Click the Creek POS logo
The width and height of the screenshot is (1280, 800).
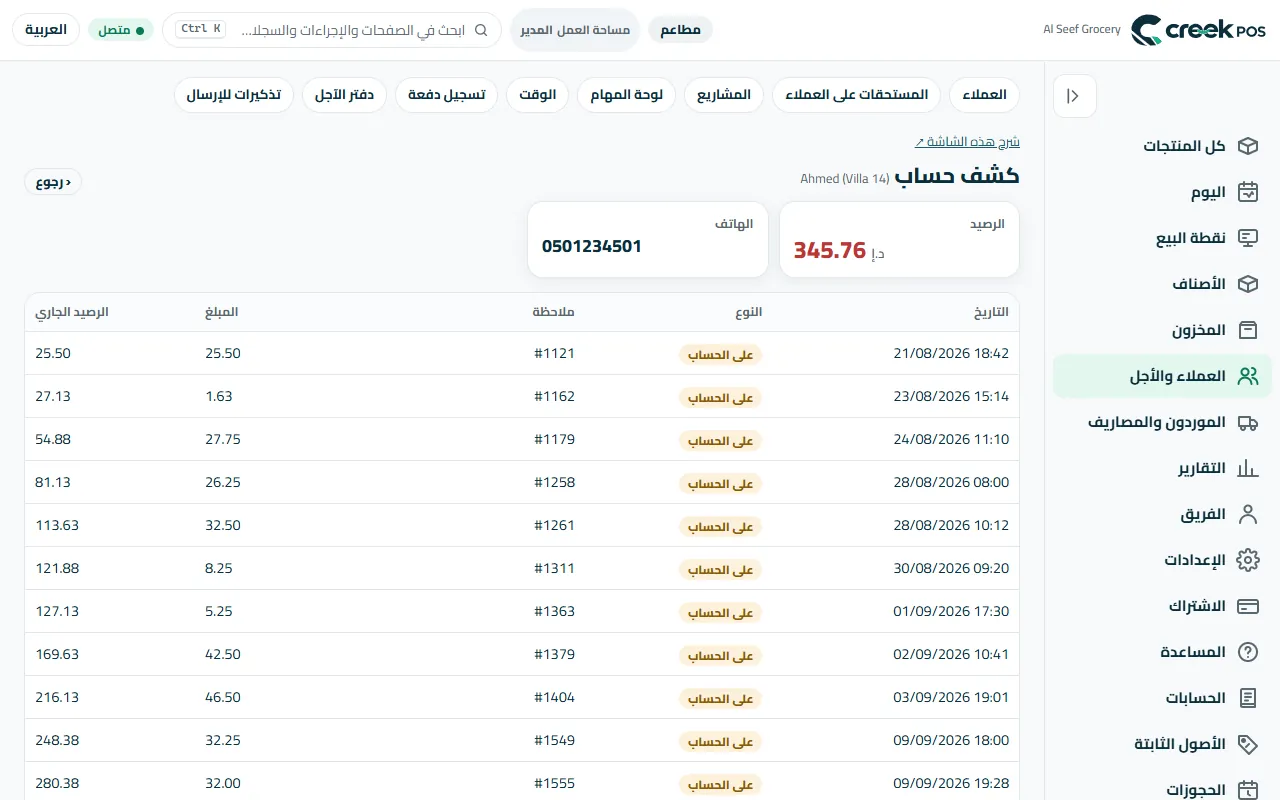[1198, 30]
